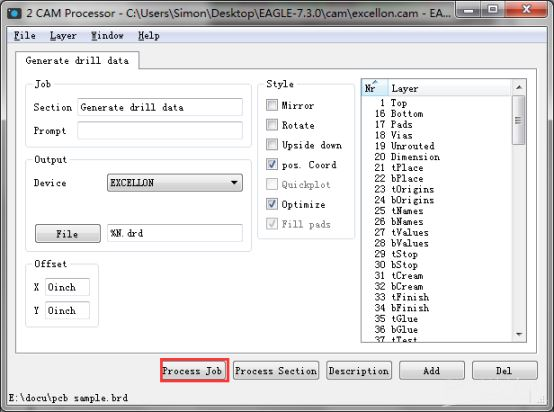The width and height of the screenshot is (554, 412).
Task: Select layer 28 bValues
Action: click(x=437, y=243)
